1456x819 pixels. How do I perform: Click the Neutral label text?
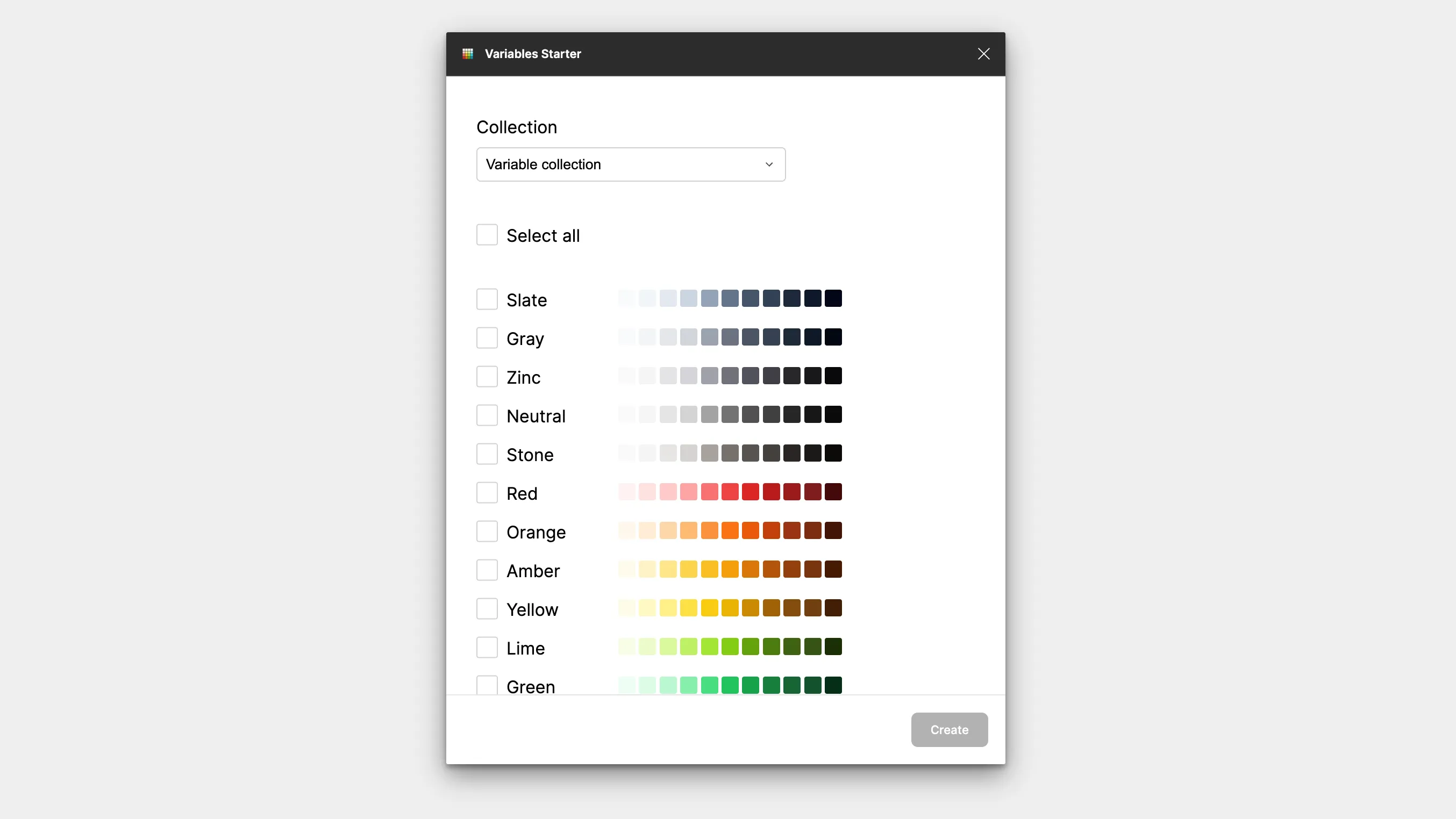(x=536, y=416)
